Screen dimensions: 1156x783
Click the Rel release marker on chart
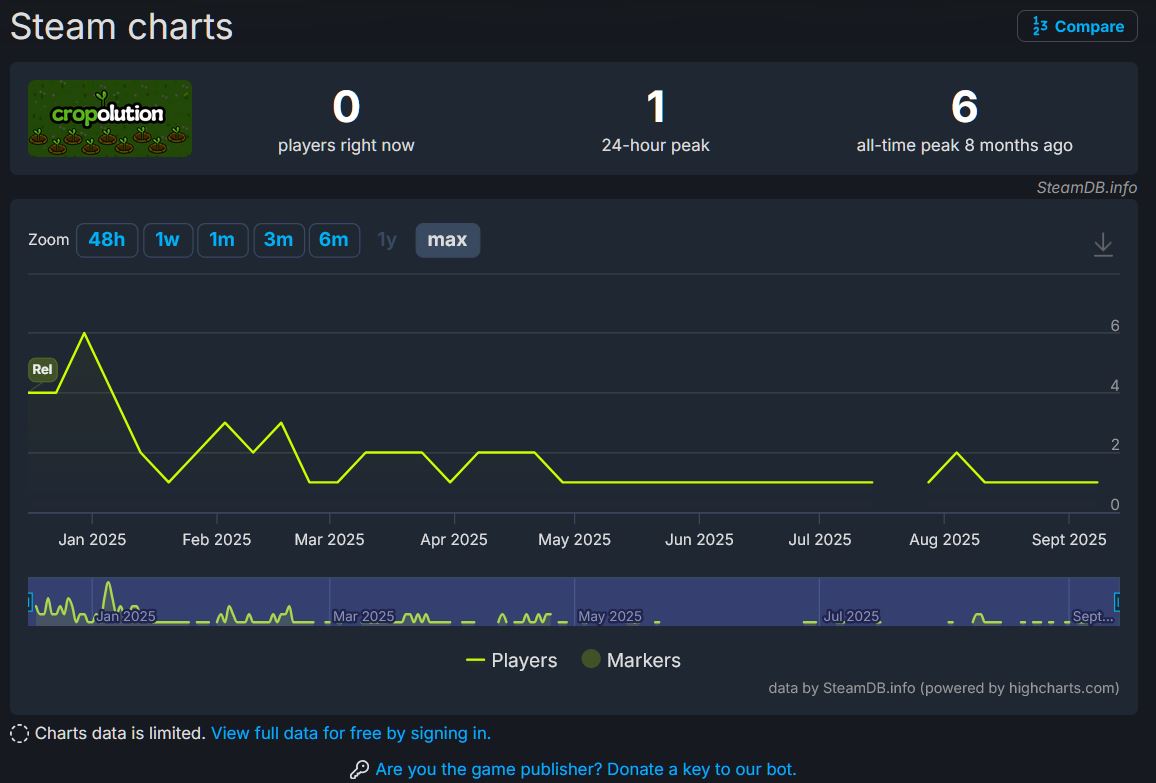point(43,369)
